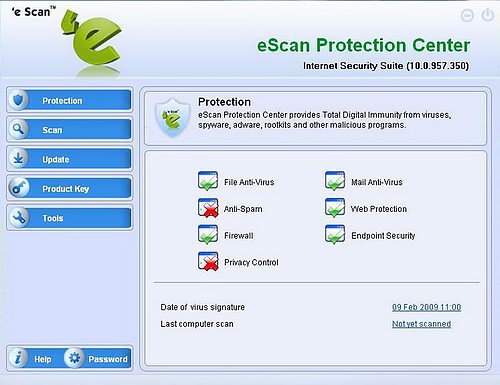500x385 pixels.
Task: Click the key icon on Product Key
Action: (18, 188)
